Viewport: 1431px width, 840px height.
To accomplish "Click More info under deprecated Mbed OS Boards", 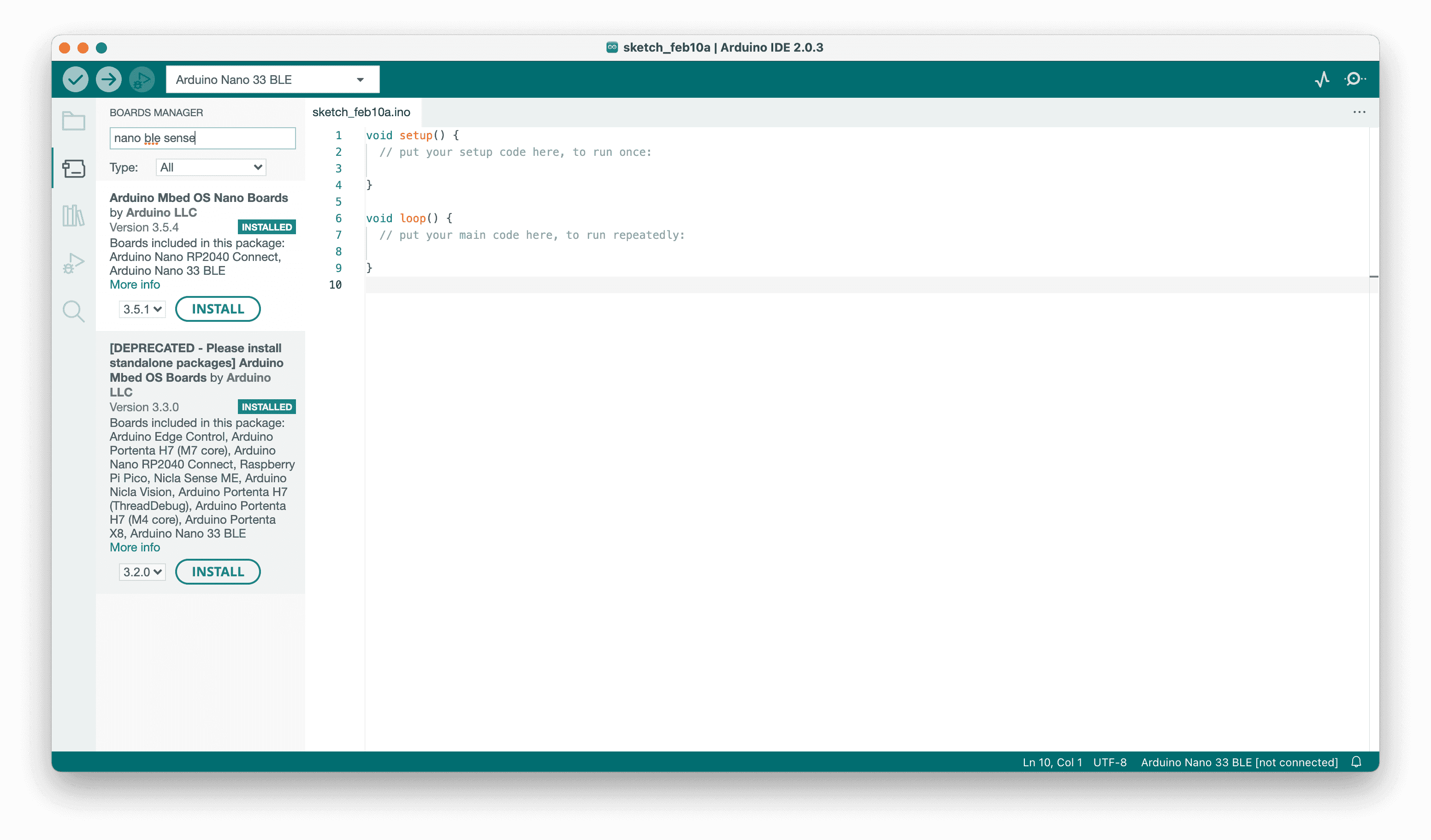I will point(135,548).
